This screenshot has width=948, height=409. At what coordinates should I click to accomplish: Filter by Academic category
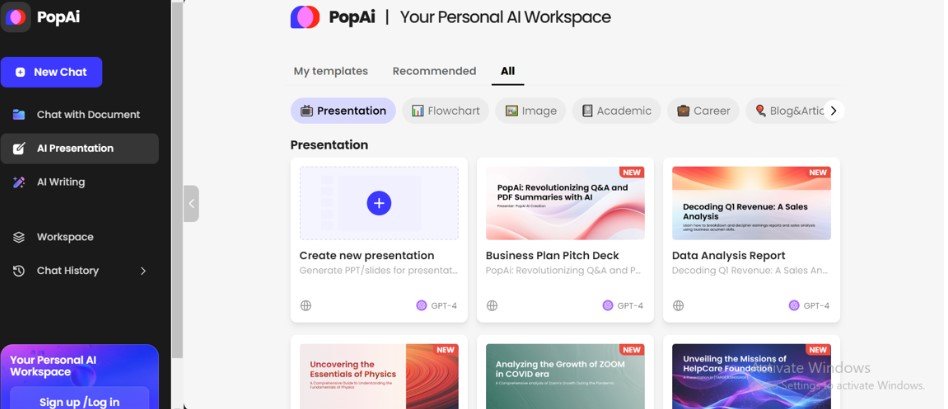(x=617, y=111)
